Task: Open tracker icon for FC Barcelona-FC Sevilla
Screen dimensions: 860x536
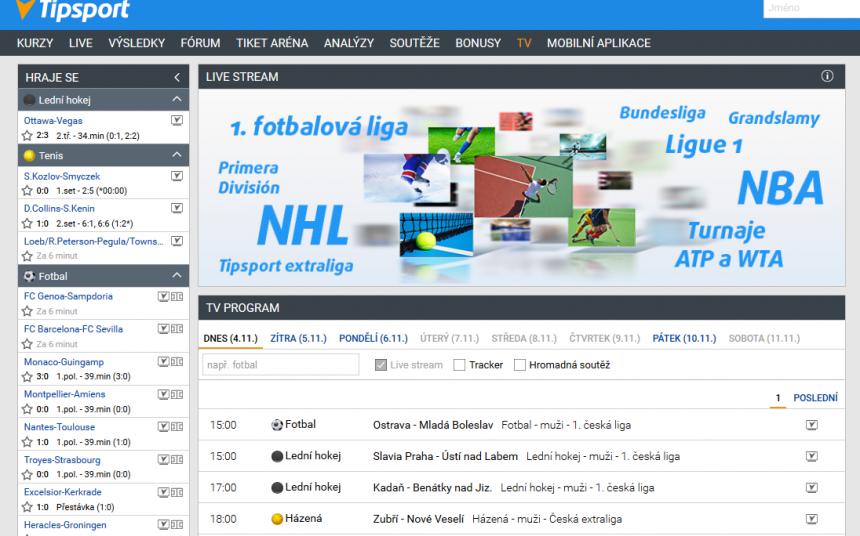Action: pyautogui.click(x=177, y=329)
